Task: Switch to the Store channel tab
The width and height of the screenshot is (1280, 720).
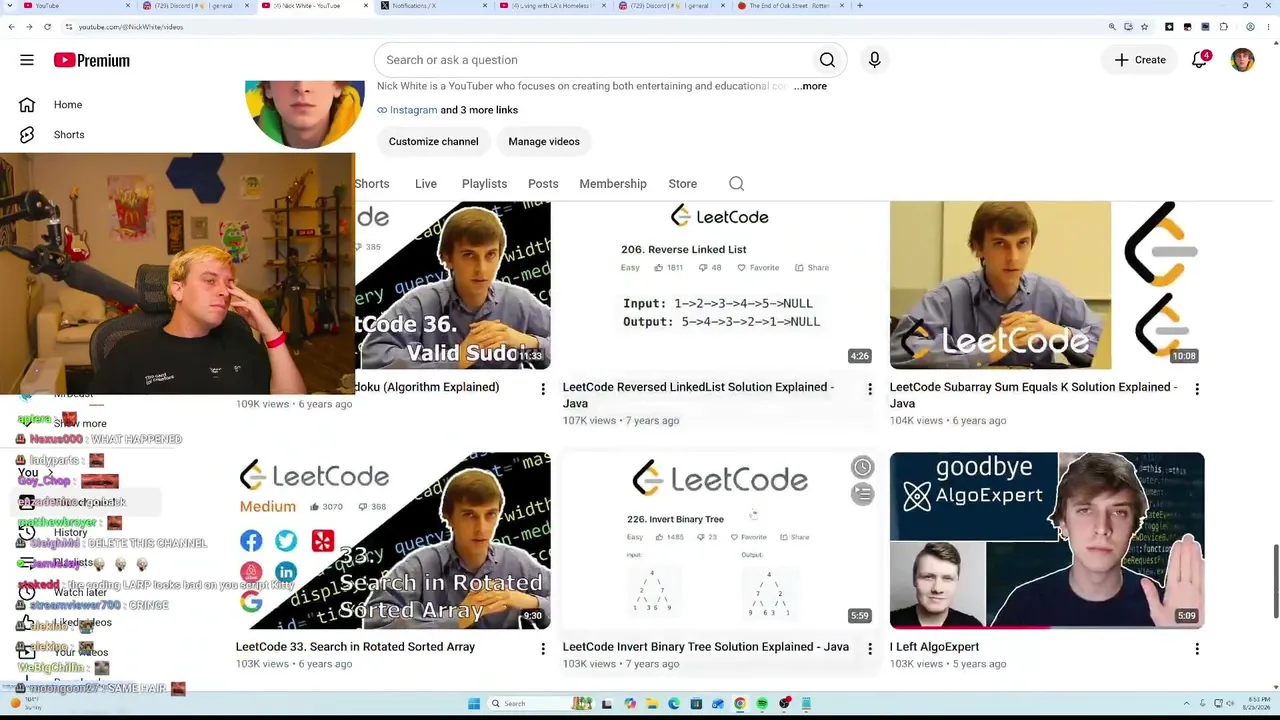Action: 683,184
